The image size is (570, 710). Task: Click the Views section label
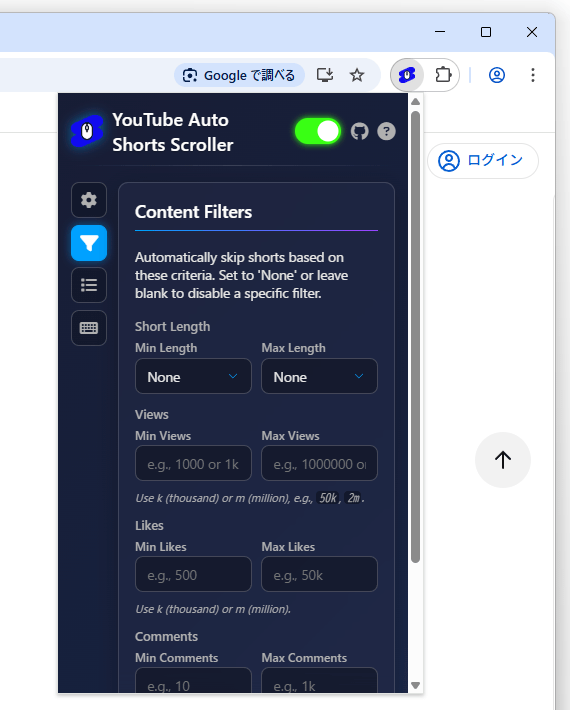(152, 414)
